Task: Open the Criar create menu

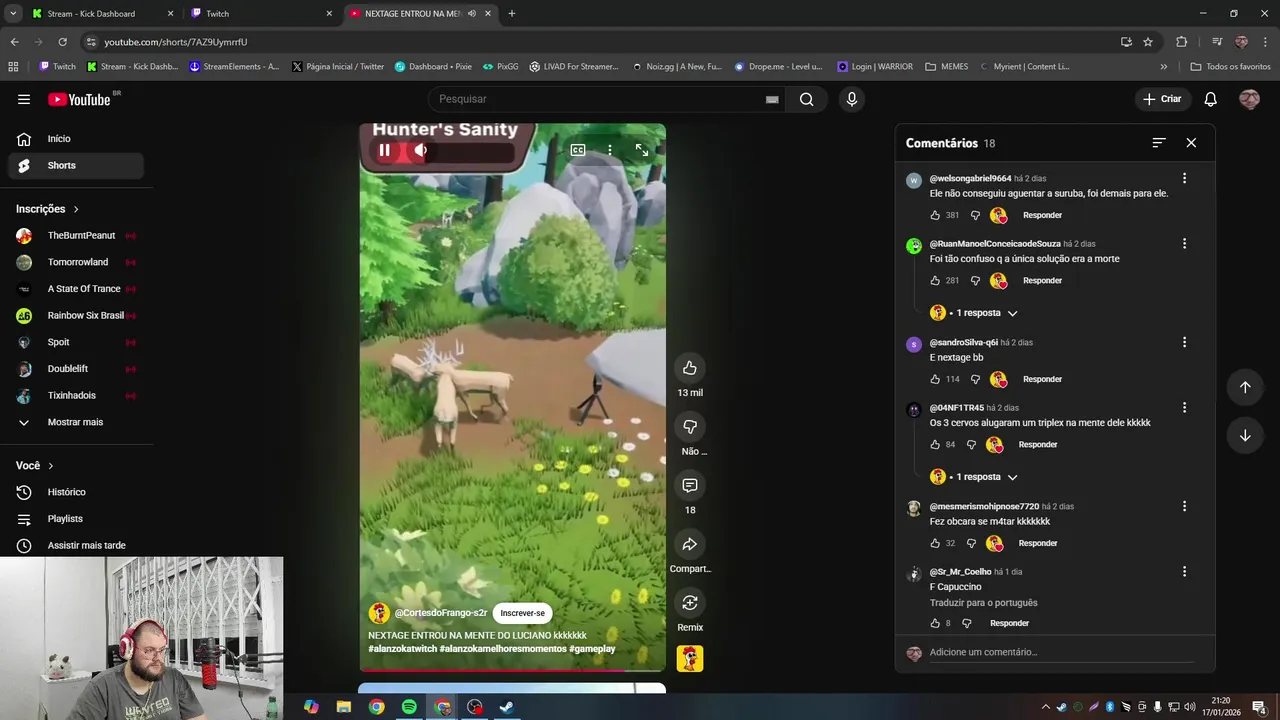Action: point(1162,99)
